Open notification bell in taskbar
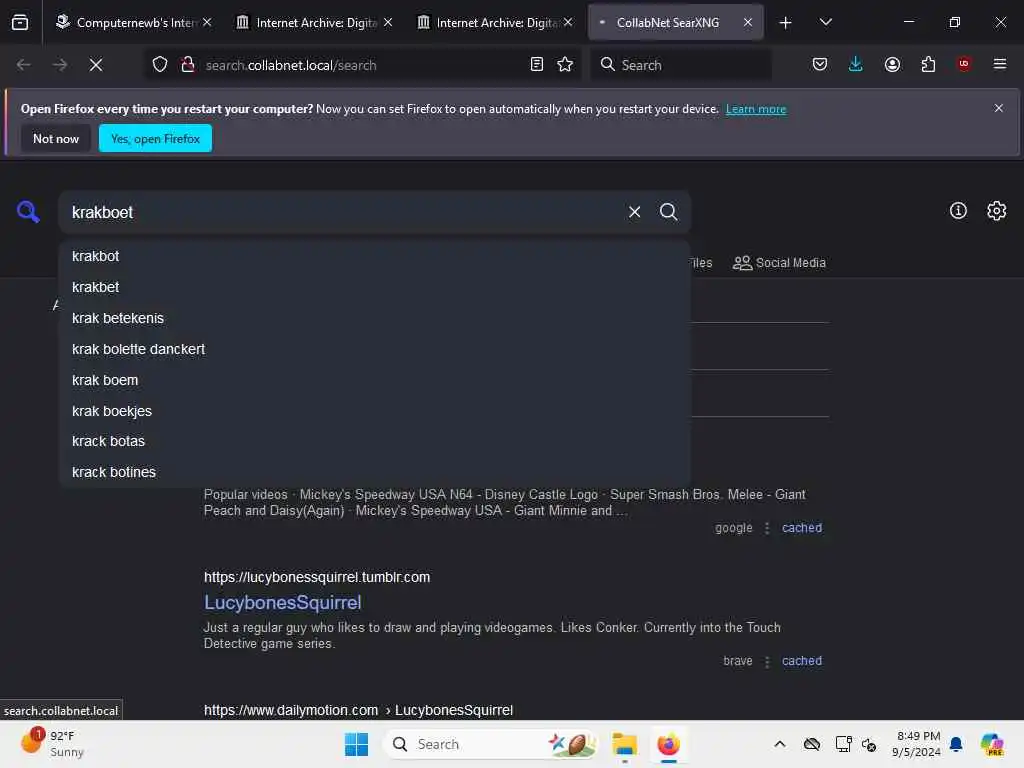This screenshot has width=1024, height=768. (x=956, y=744)
